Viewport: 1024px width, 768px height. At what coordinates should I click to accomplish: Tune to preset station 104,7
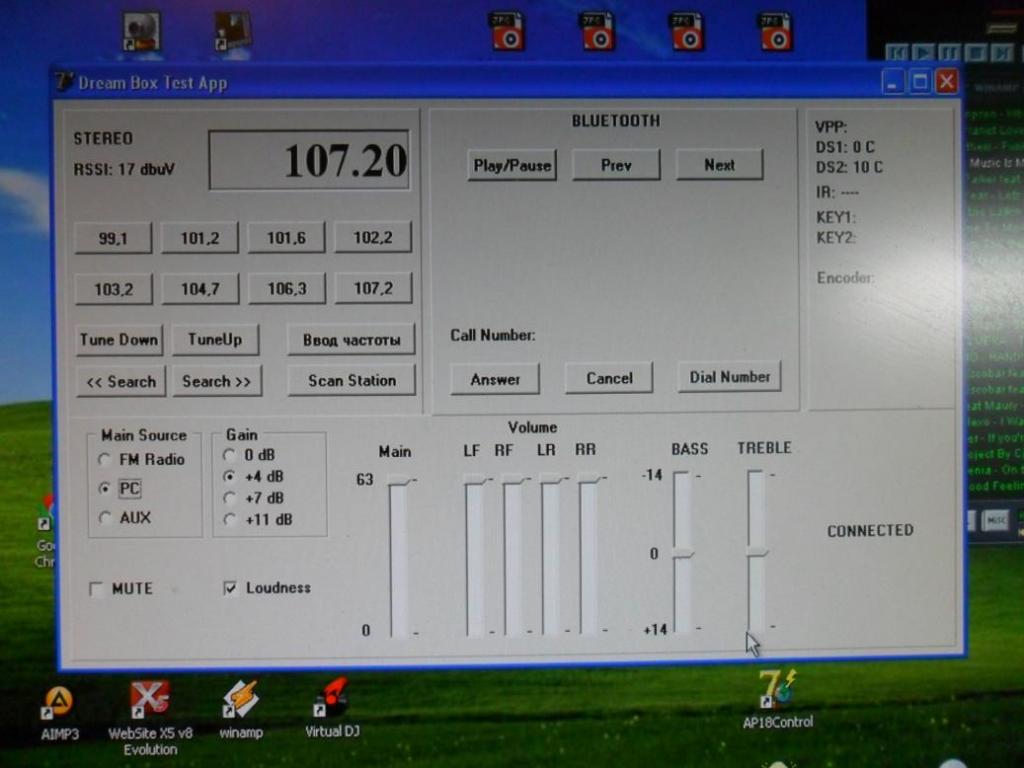pos(200,289)
